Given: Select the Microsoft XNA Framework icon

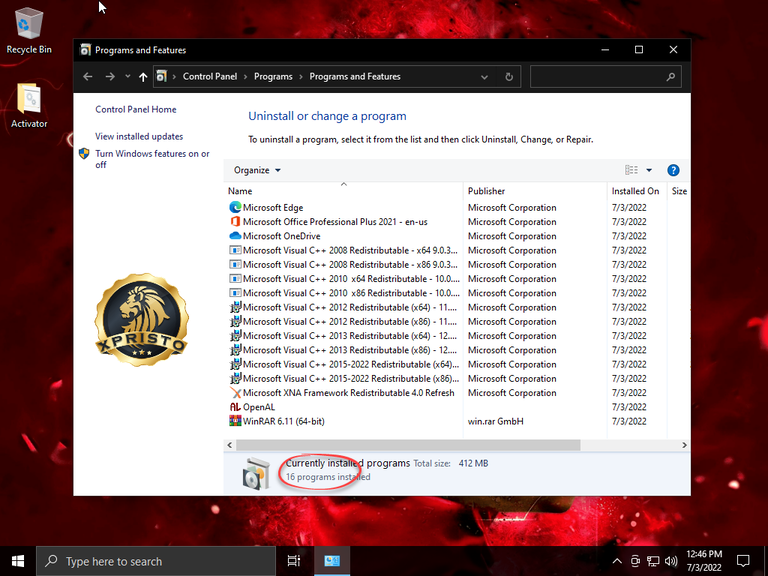Looking at the screenshot, I should pos(235,392).
